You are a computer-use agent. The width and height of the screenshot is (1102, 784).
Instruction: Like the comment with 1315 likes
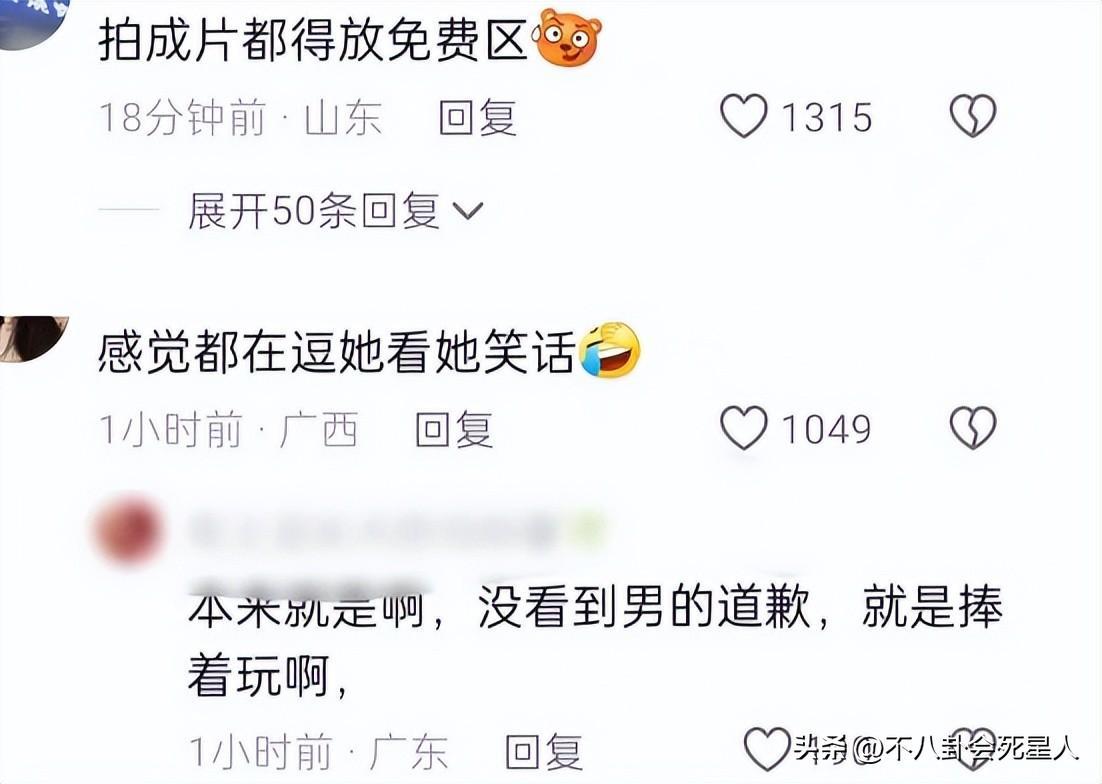744,116
